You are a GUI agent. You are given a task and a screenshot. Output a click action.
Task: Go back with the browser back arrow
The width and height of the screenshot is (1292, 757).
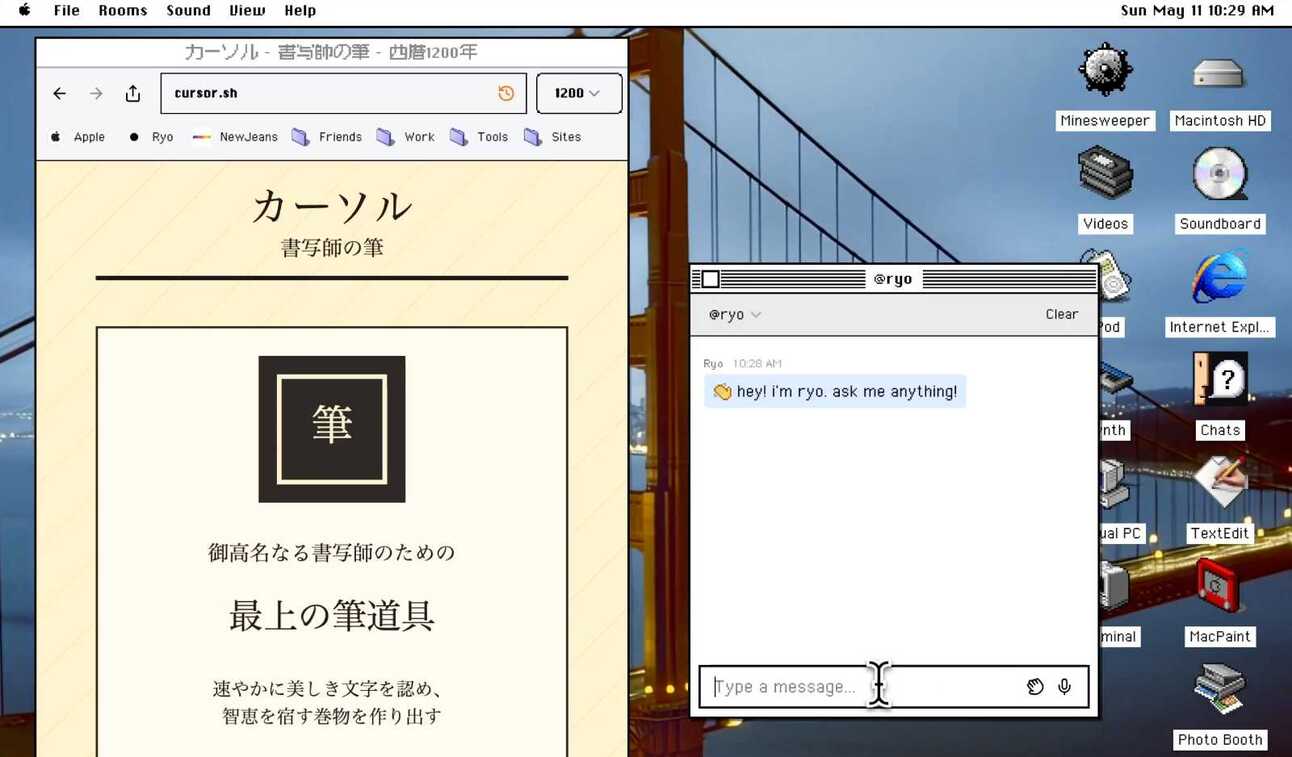(60, 93)
